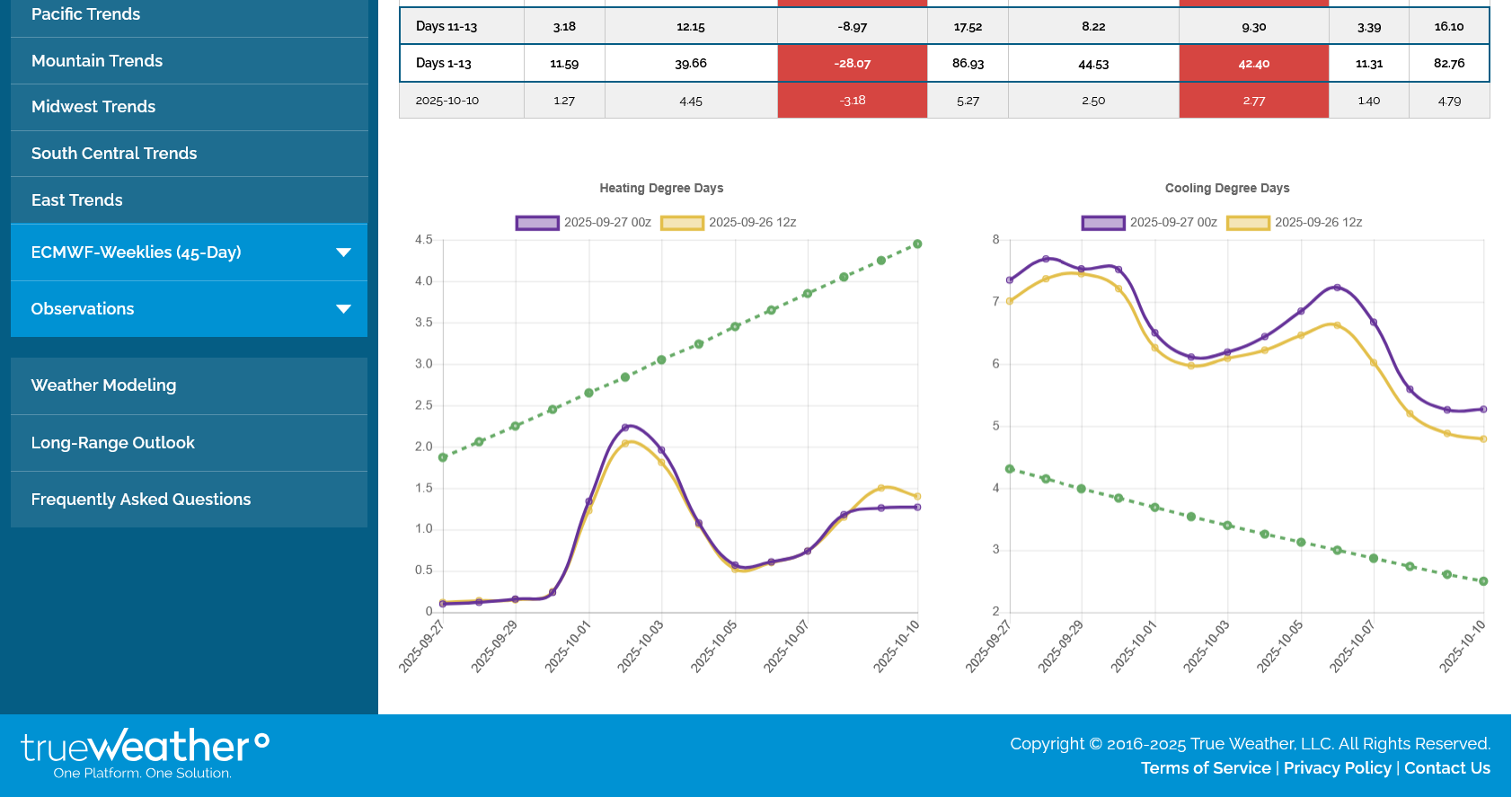Open Frequently Asked Questions page
This screenshot has width=1512, height=797.
(x=141, y=500)
